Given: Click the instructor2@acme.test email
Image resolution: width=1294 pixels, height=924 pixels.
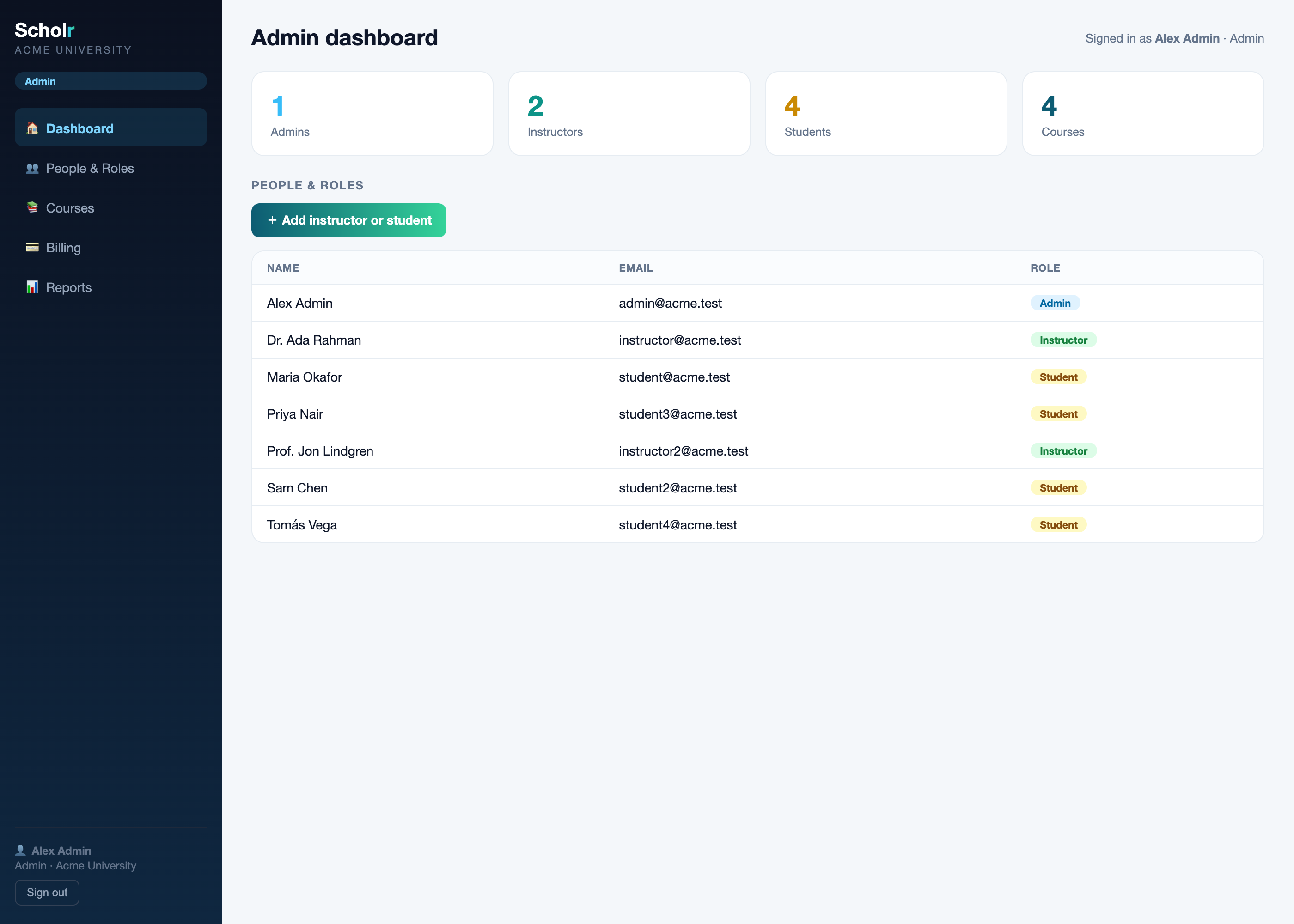Looking at the screenshot, I should click(x=684, y=451).
